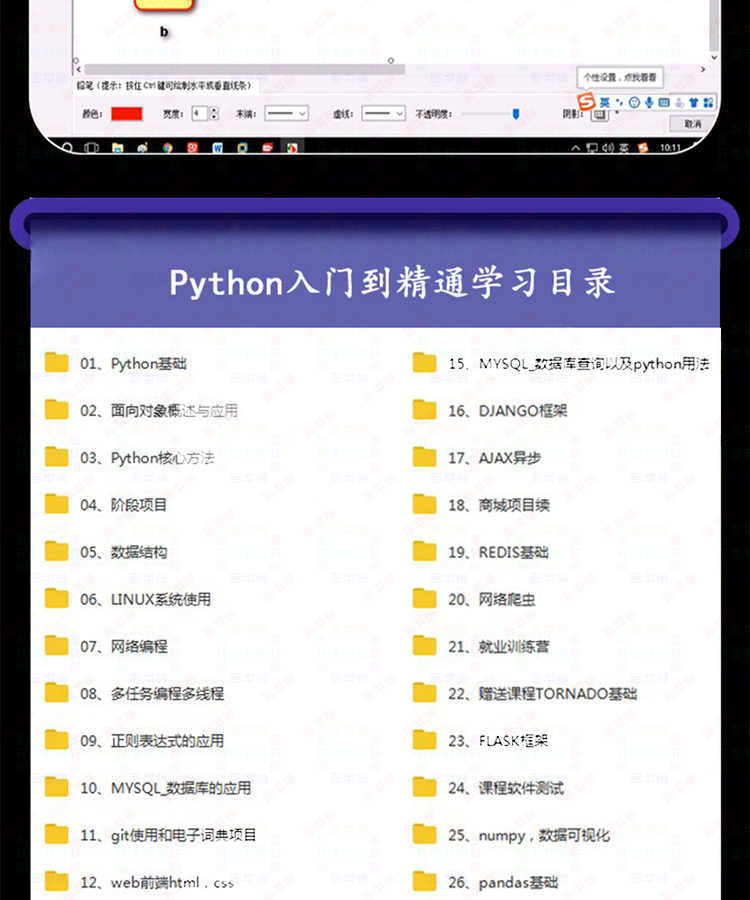The height and width of the screenshot is (900, 750).
Task: Click the user account icon on Sogou toolbar
Action: point(679,103)
